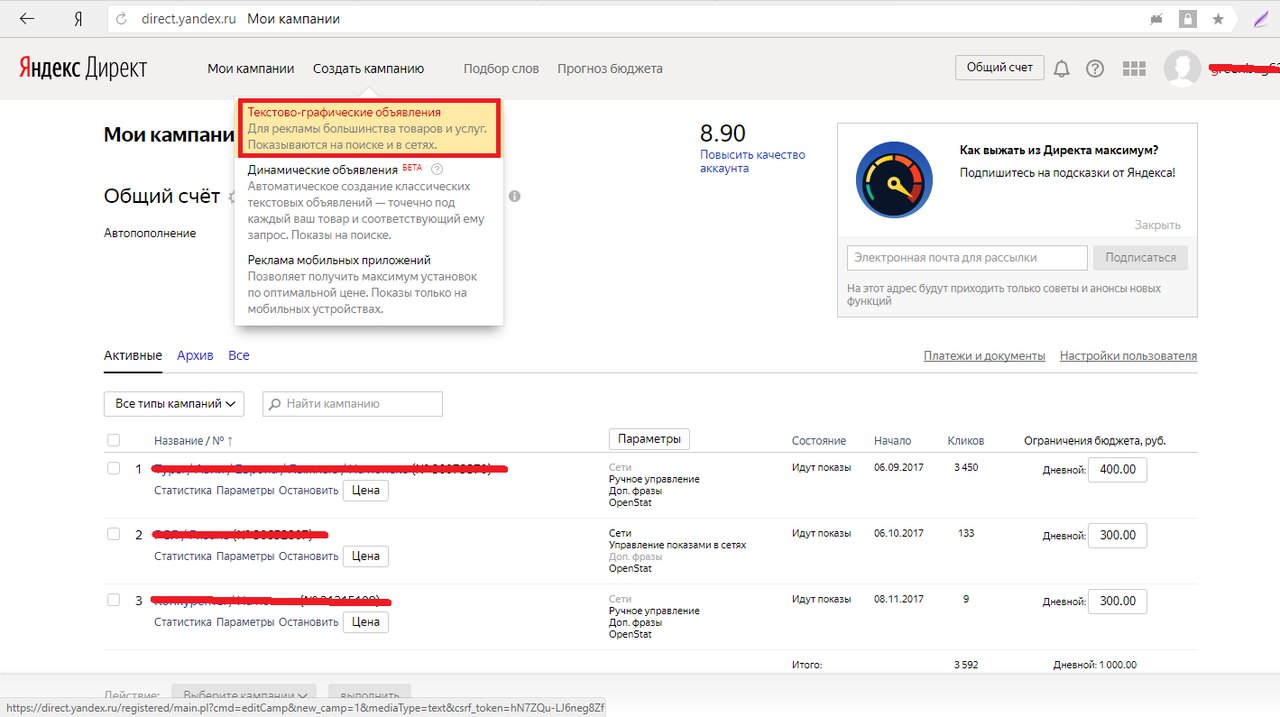Focus the 'Найти кампанию' search field
Screen dimensions: 1280x717
point(352,404)
